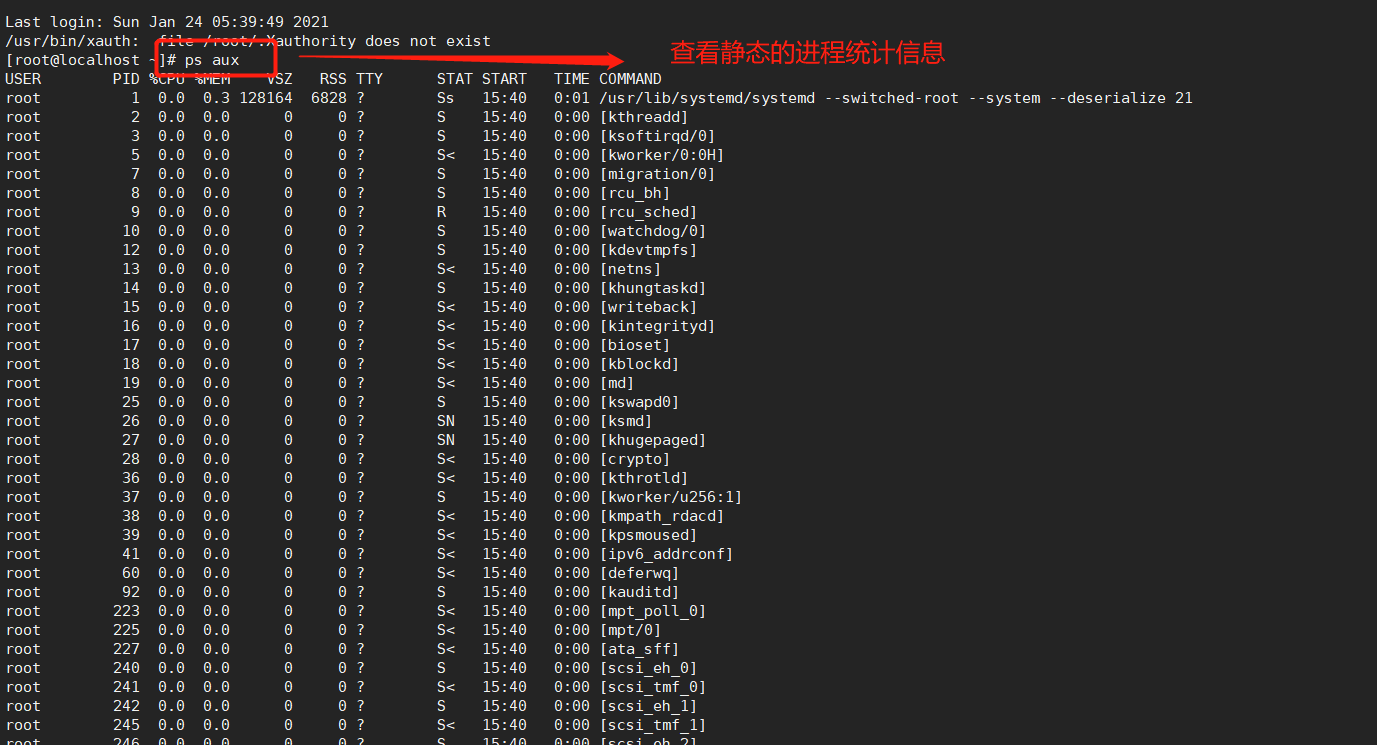
Task: Click the '[md]' process name
Action: (x=617, y=383)
